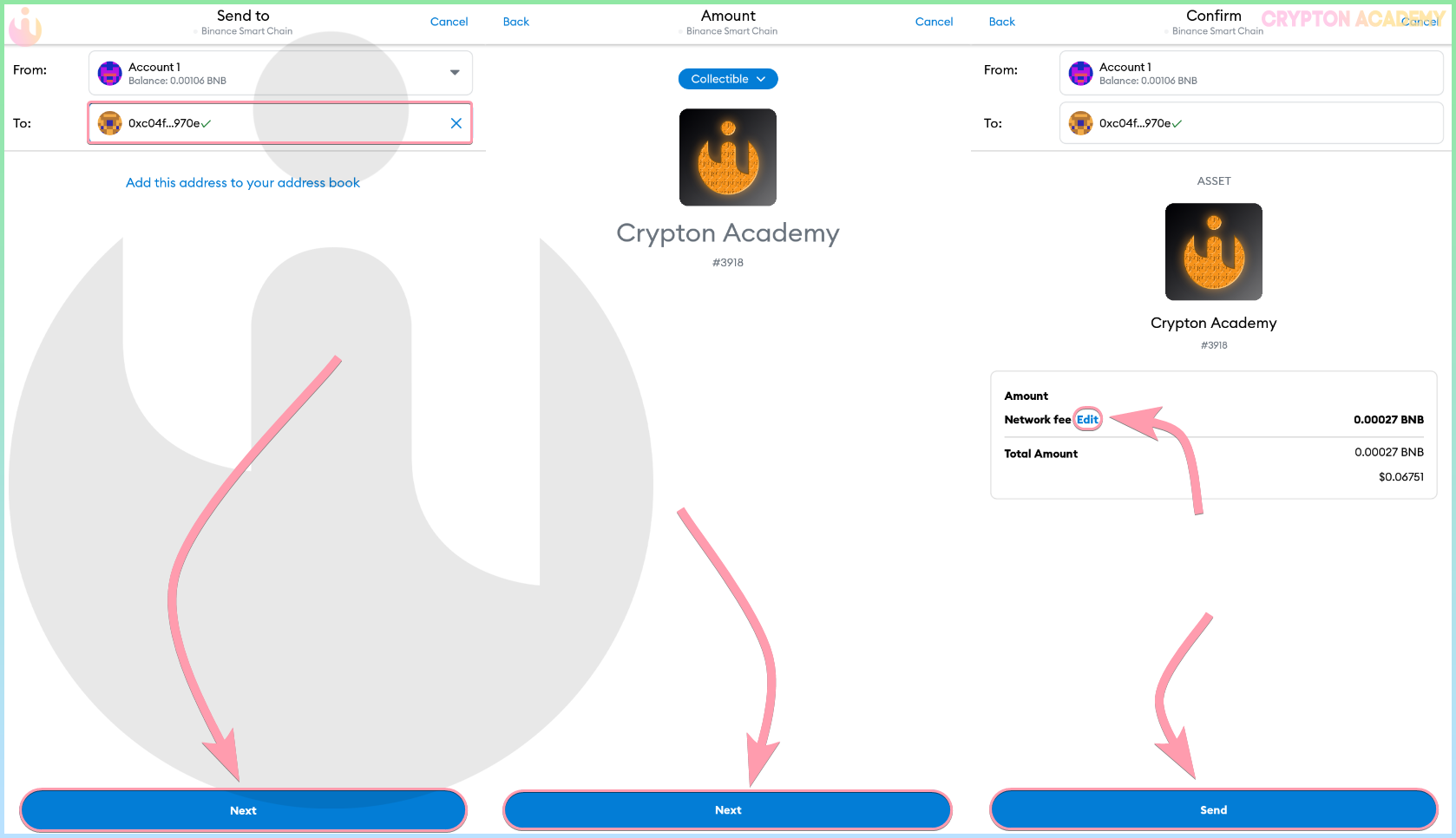Open the Collectible asset type dropdown
The image size is (1456, 838).
coord(728,79)
